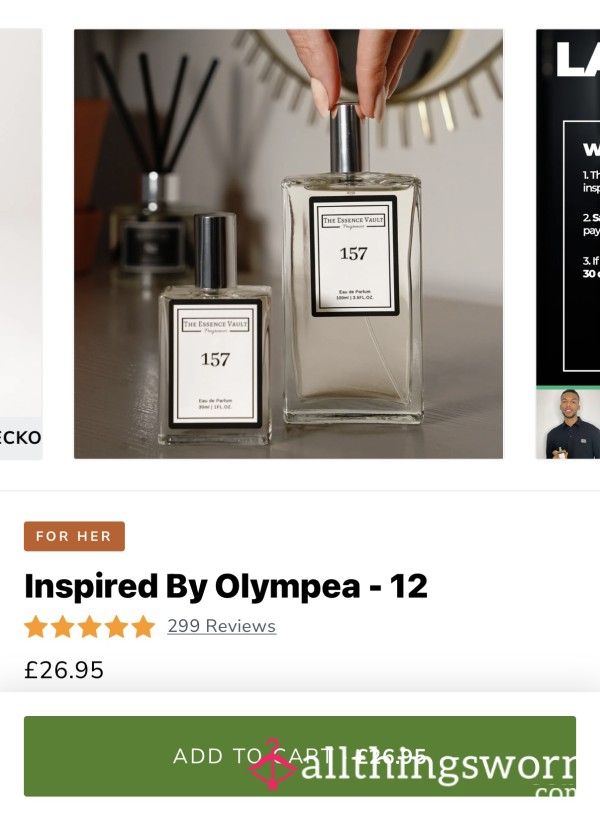The image size is (600, 819).
Task: Select the FOR HER category badge
Action: pyautogui.click(x=74, y=536)
